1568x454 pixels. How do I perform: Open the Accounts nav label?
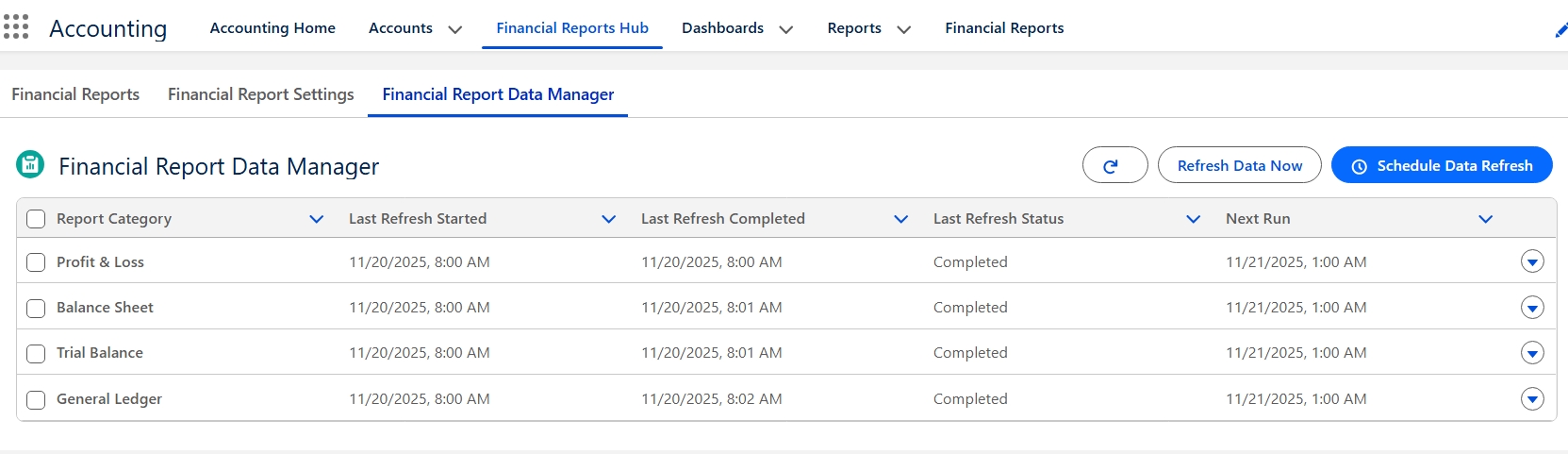click(401, 28)
